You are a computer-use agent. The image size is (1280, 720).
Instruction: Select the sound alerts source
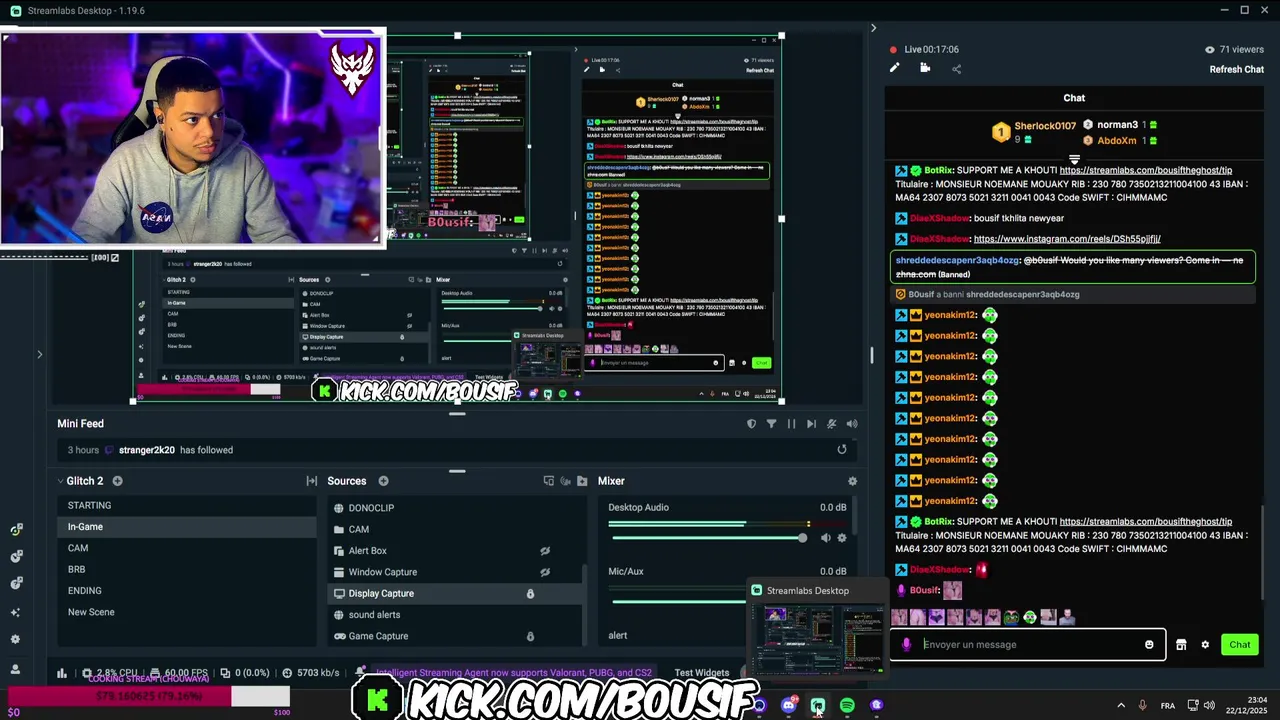coord(455,615)
